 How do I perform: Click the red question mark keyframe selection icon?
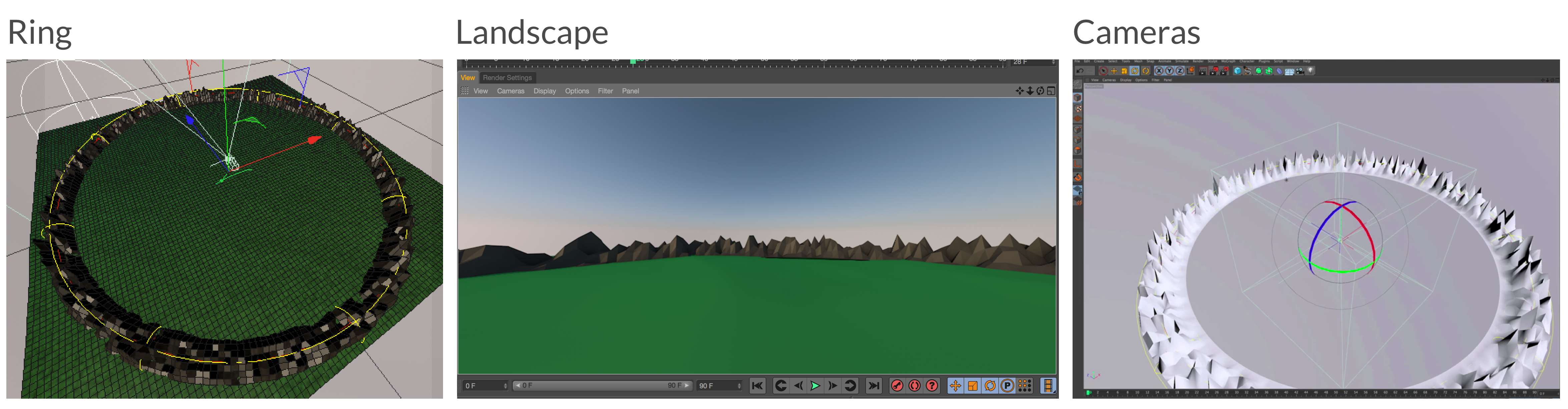932,385
